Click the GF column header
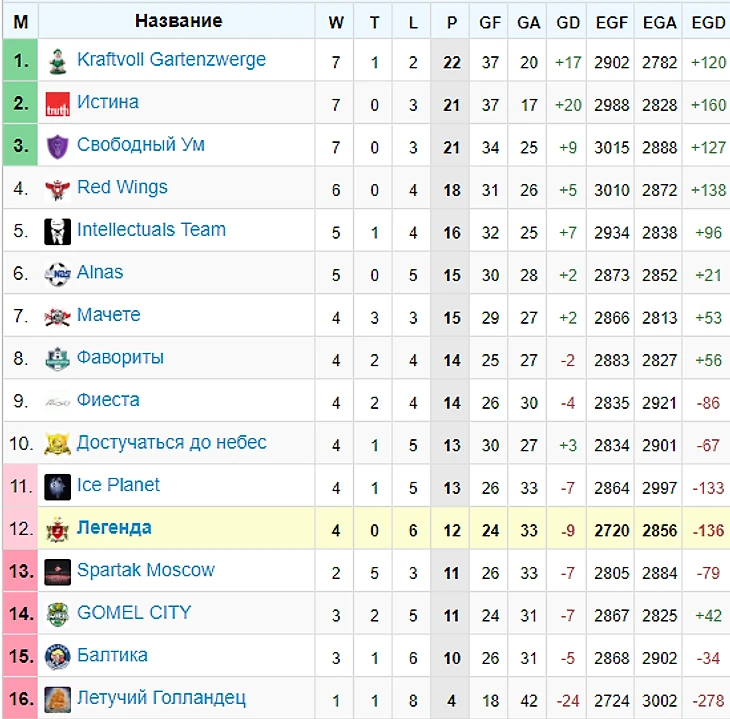The height and width of the screenshot is (719, 730). pyautogui.click(x=490, y=22)
